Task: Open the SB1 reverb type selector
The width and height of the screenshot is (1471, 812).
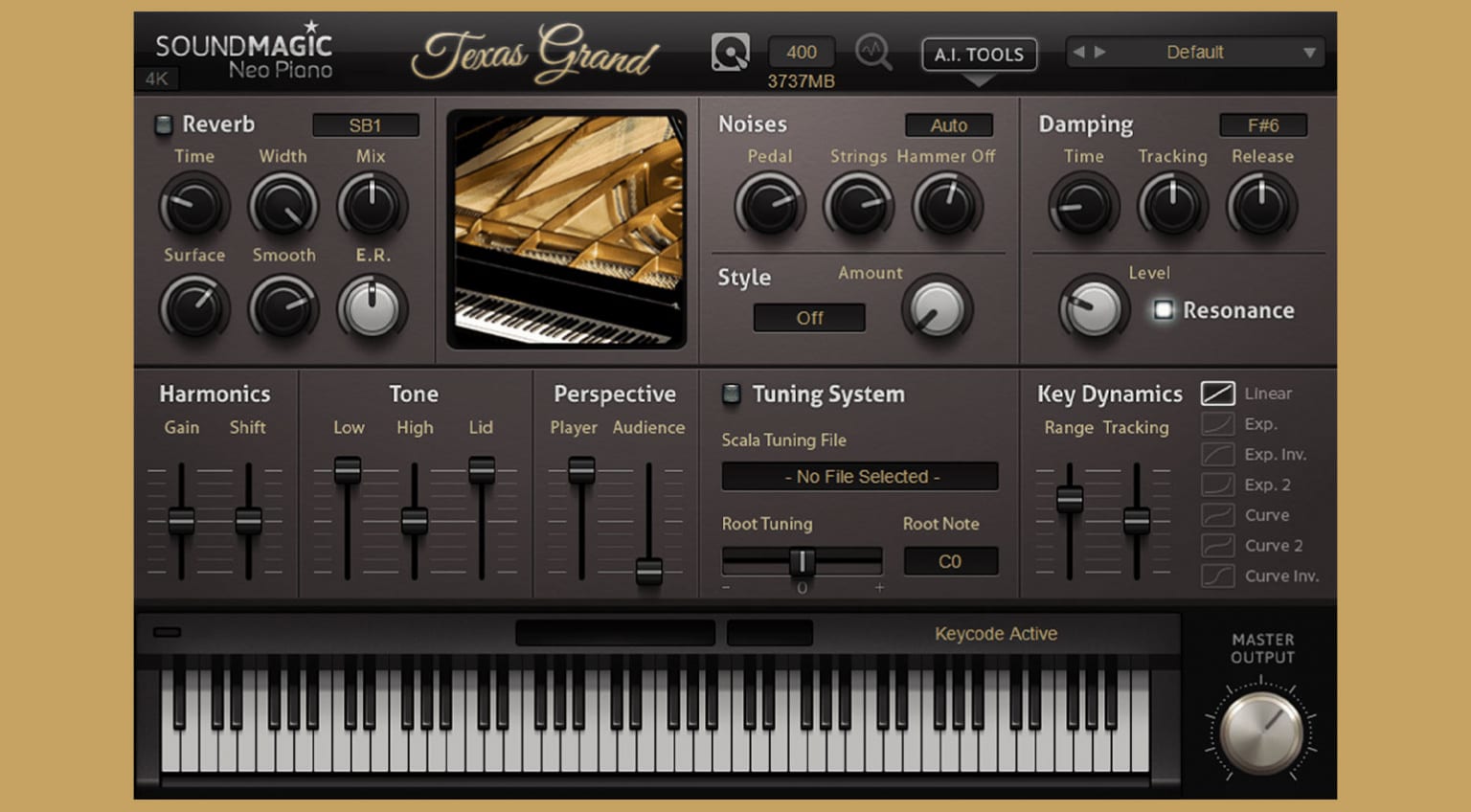Action: coord(365,125)
